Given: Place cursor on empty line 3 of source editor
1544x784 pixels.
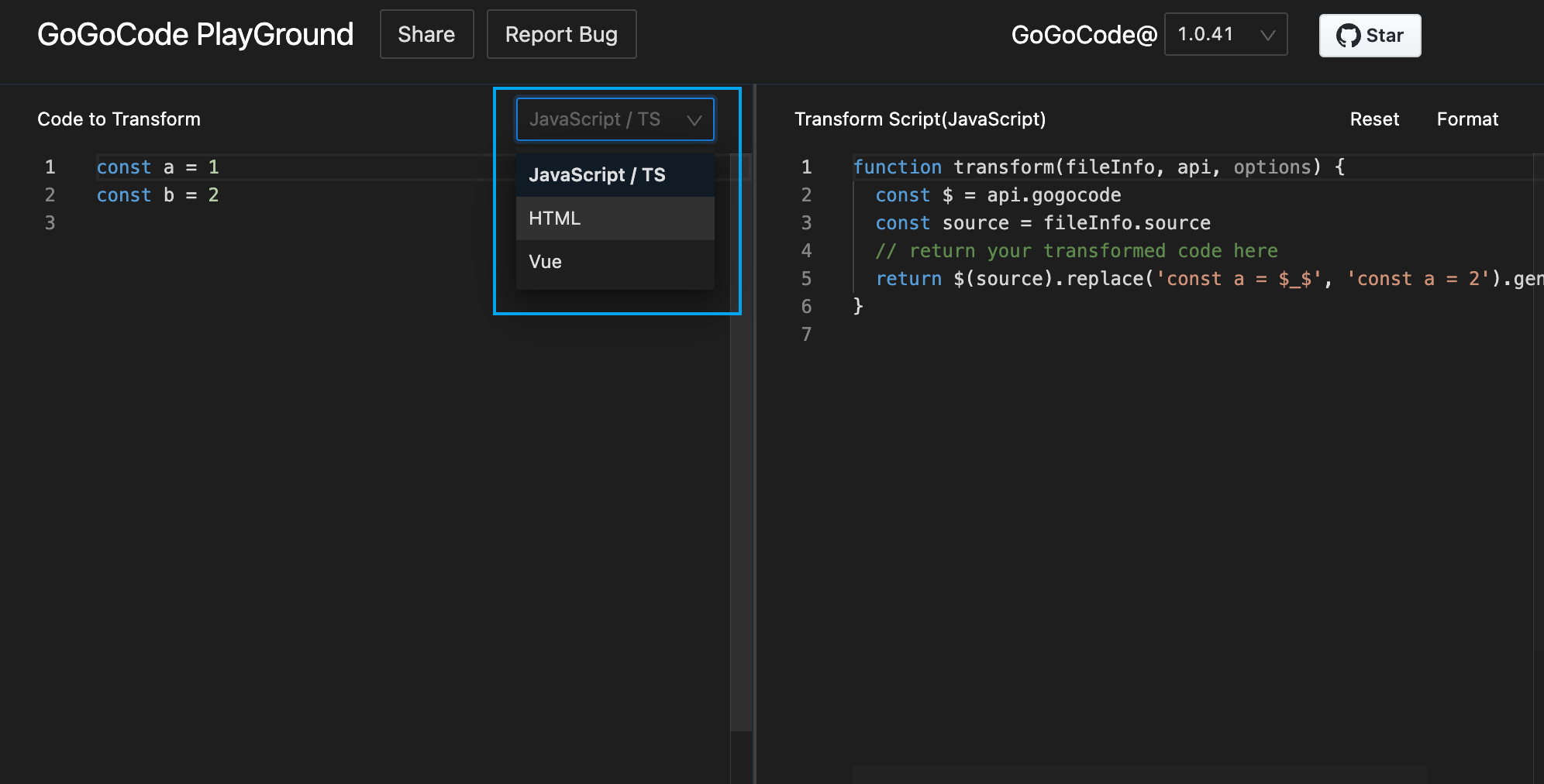Looking at the screenshot, I should coord(233,223).
